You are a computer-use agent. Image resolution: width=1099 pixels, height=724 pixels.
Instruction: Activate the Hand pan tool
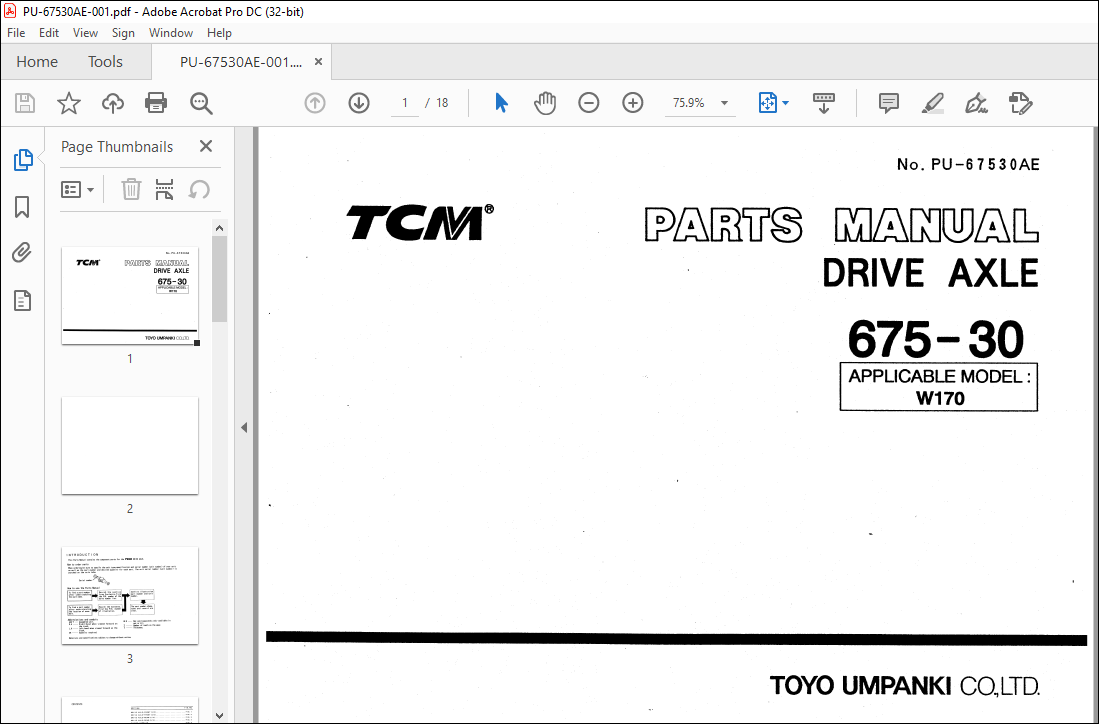coord(545,103)
